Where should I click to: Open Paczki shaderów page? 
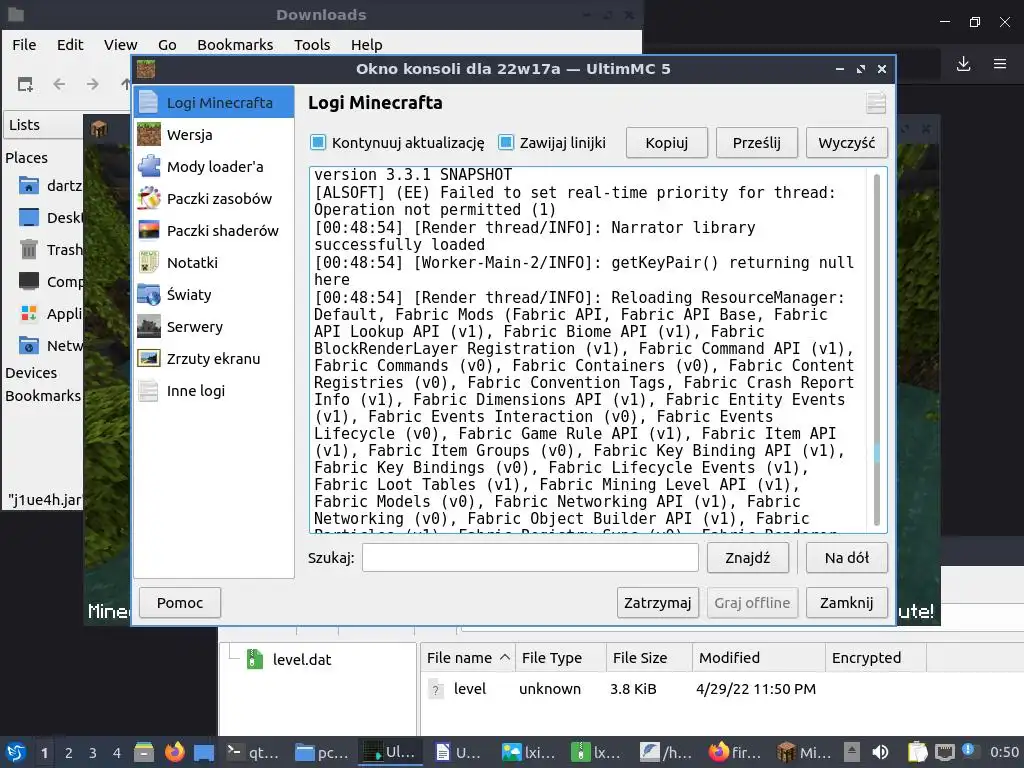point(214,231)
